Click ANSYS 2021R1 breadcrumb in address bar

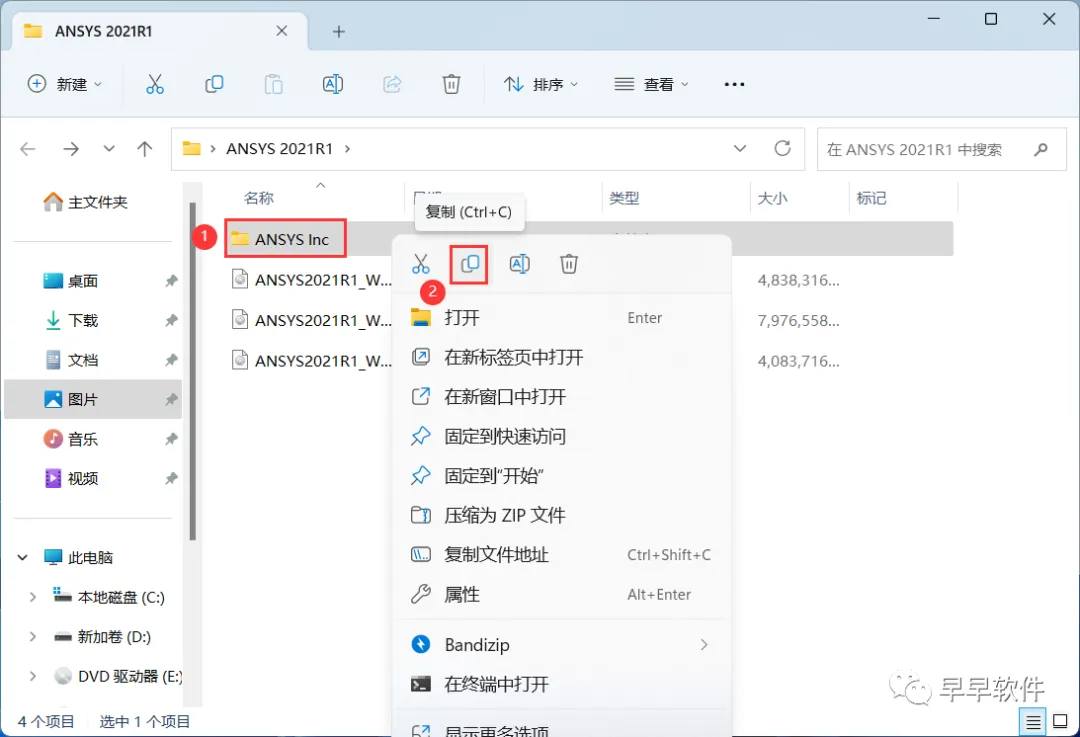tap(280, 149)
